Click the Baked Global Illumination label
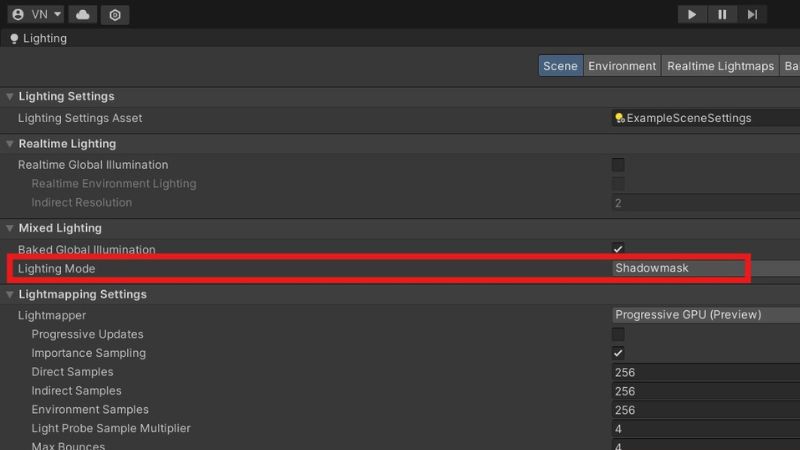 click(x=87, y=249)
